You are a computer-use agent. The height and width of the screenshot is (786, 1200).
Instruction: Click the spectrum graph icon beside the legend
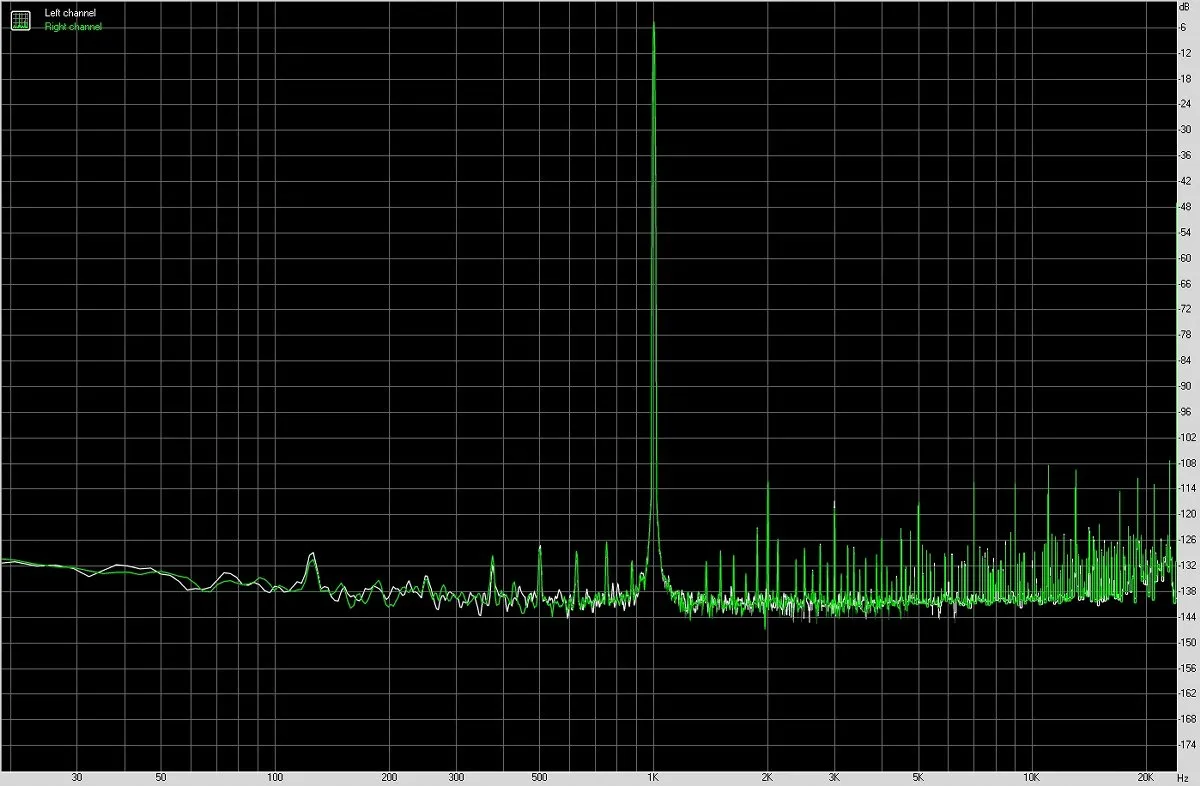(21, 19)
